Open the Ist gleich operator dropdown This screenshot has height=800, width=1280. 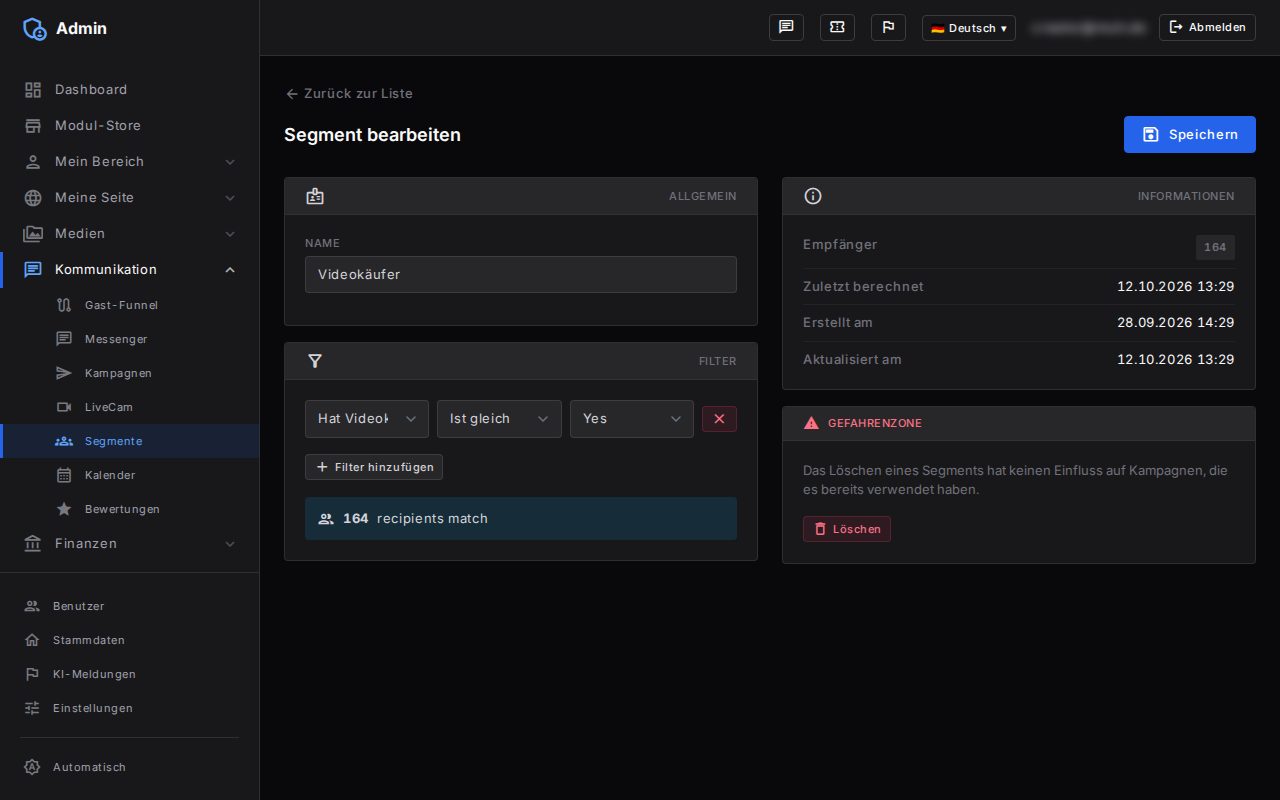(x=499, y=419)
